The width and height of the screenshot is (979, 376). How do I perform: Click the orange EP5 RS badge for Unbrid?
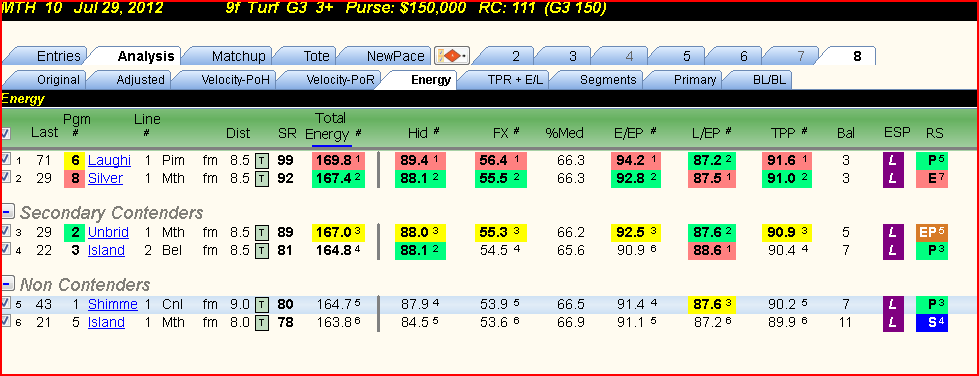932,233
